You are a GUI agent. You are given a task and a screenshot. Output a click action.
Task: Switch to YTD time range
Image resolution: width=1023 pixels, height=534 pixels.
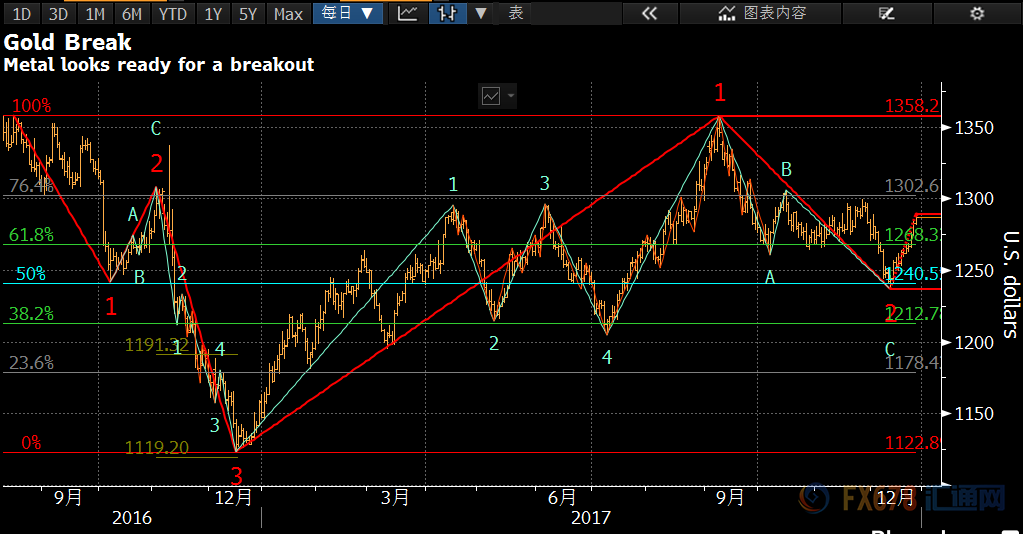(172, 13)
